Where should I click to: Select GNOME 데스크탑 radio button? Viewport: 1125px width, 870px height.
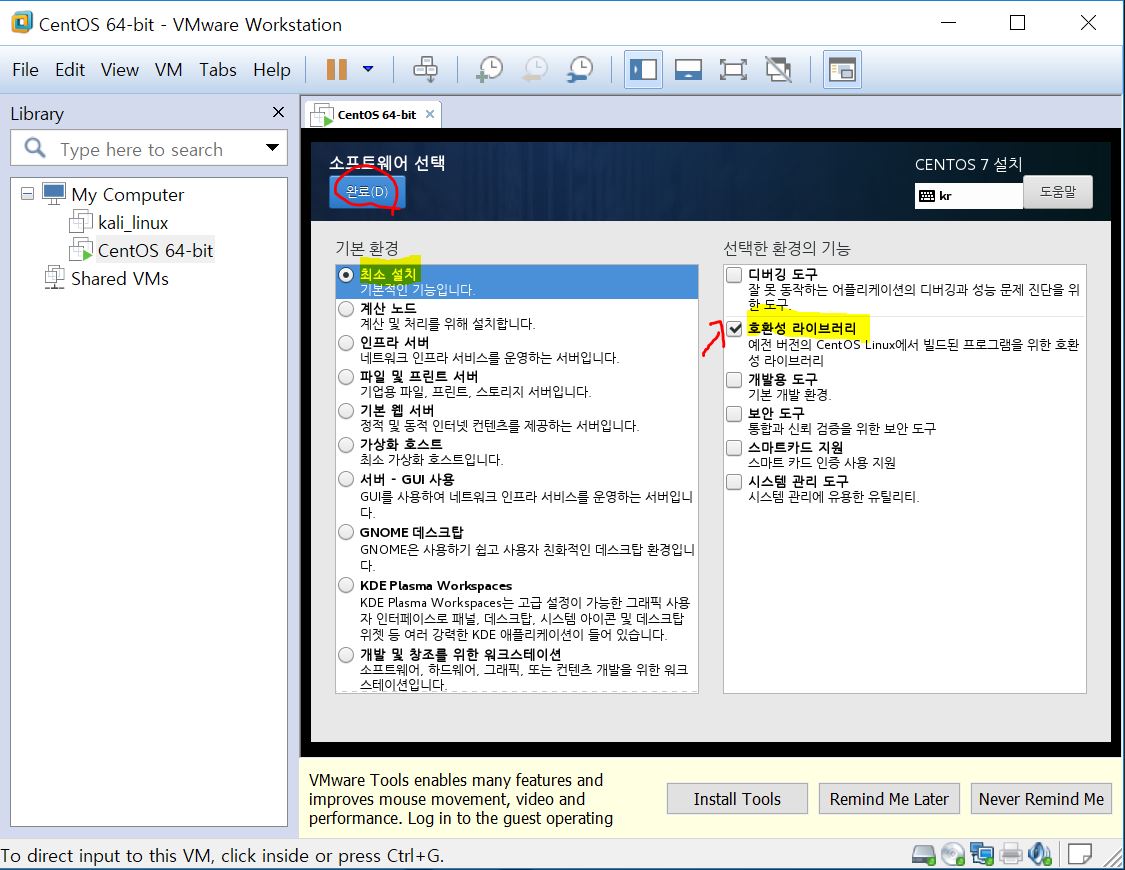(x=346, y=532)
